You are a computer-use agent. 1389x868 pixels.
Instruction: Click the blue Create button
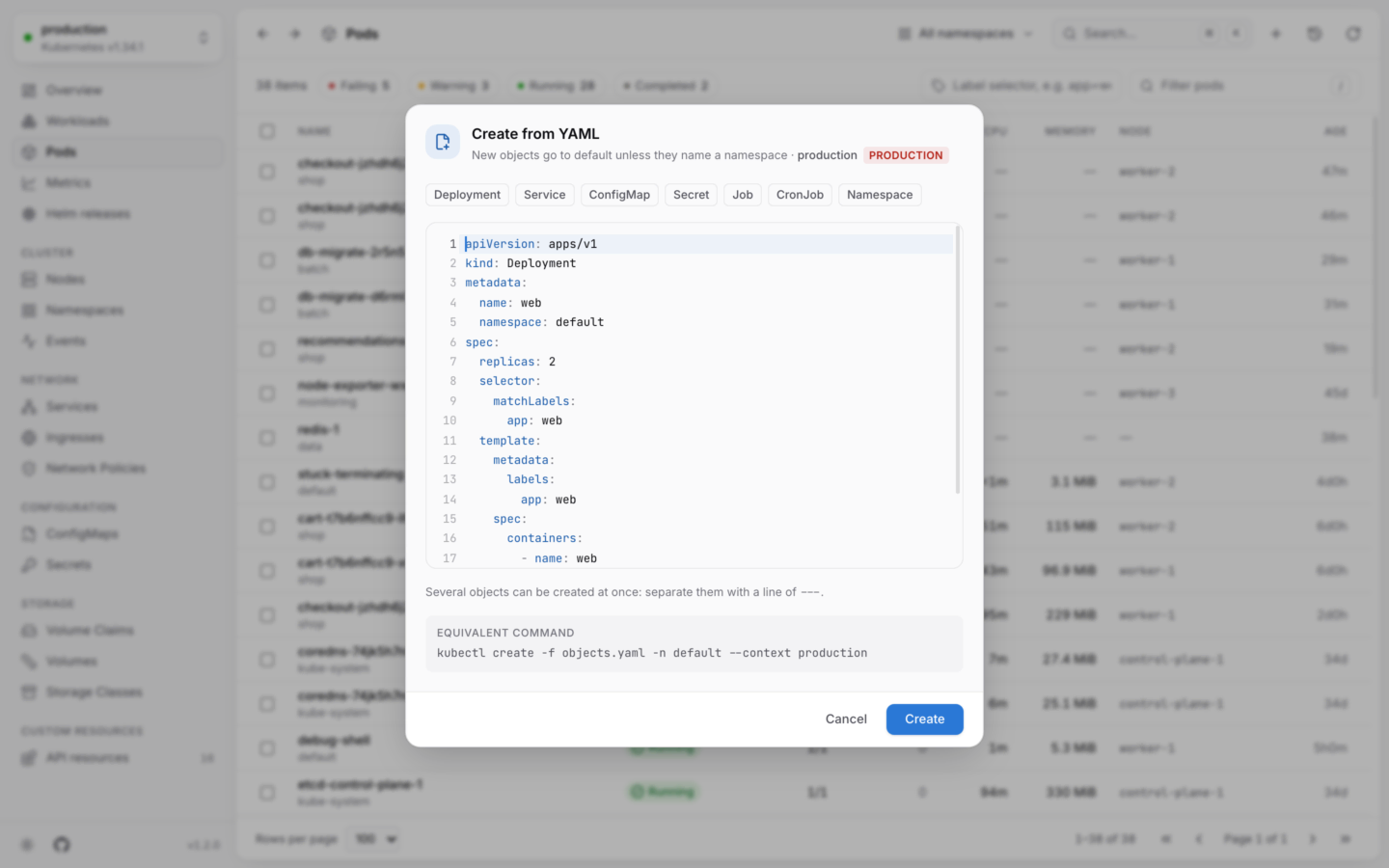pyautogui.click(x=924, y=719)
